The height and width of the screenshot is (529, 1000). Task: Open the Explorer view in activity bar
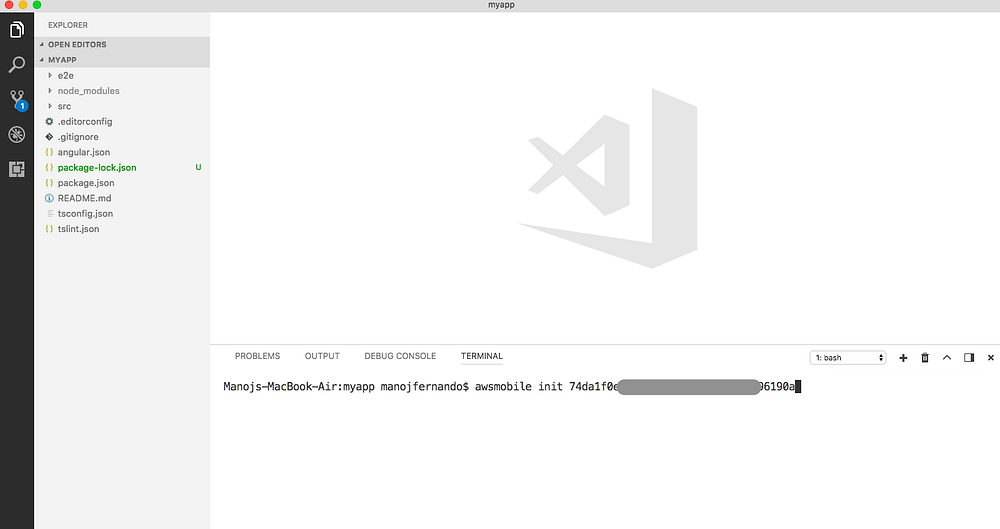[17, 30]
